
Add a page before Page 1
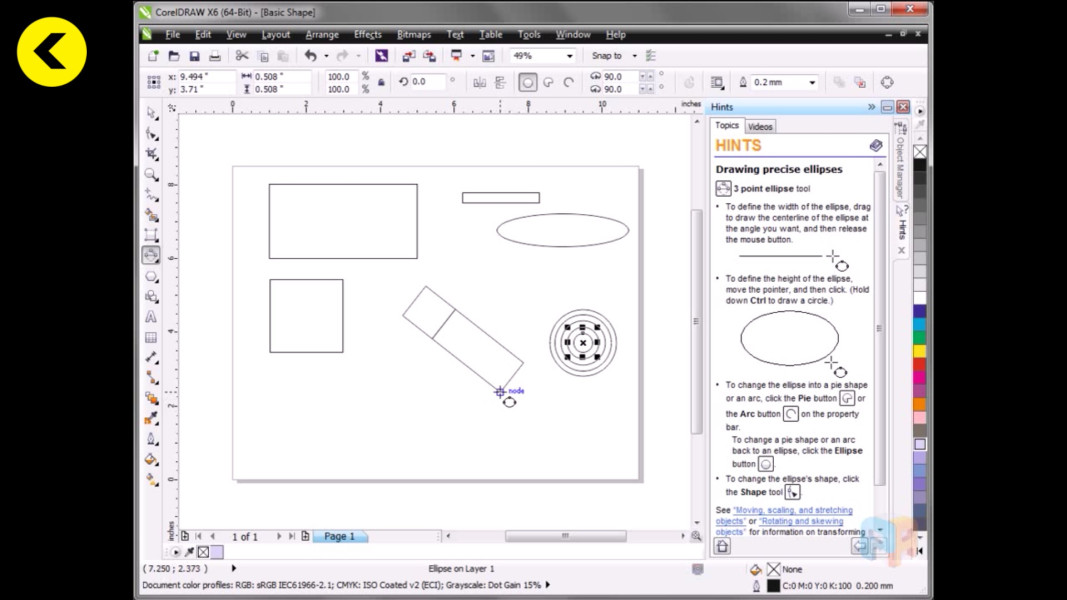184,536
